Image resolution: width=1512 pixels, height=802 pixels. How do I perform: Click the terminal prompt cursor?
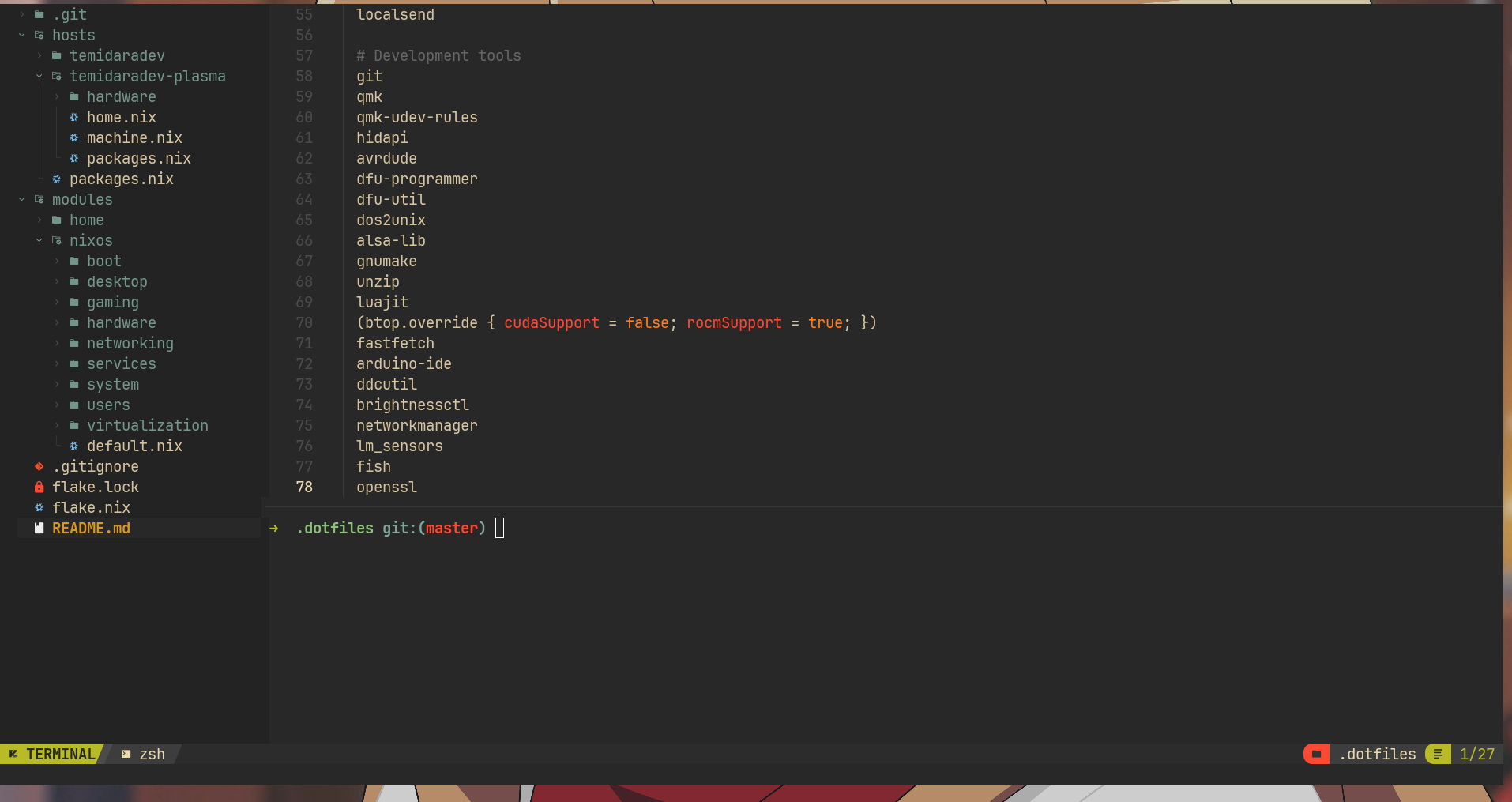[x=499, y=529]
